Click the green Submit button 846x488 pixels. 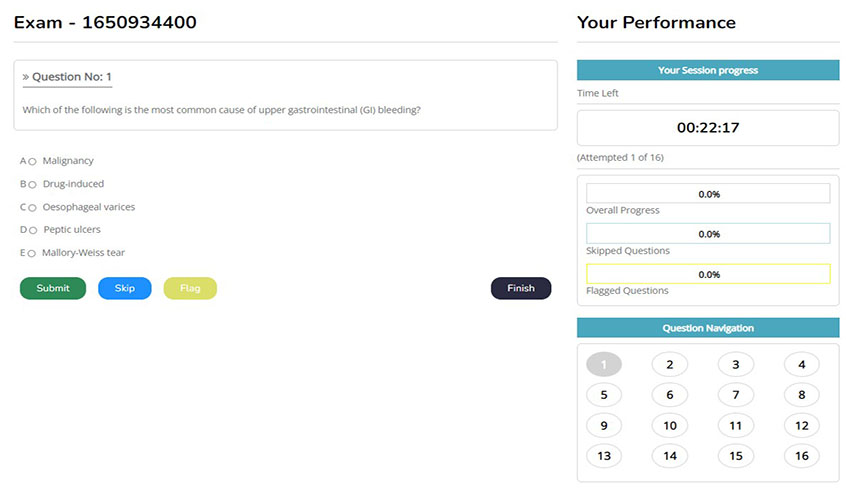53,288
